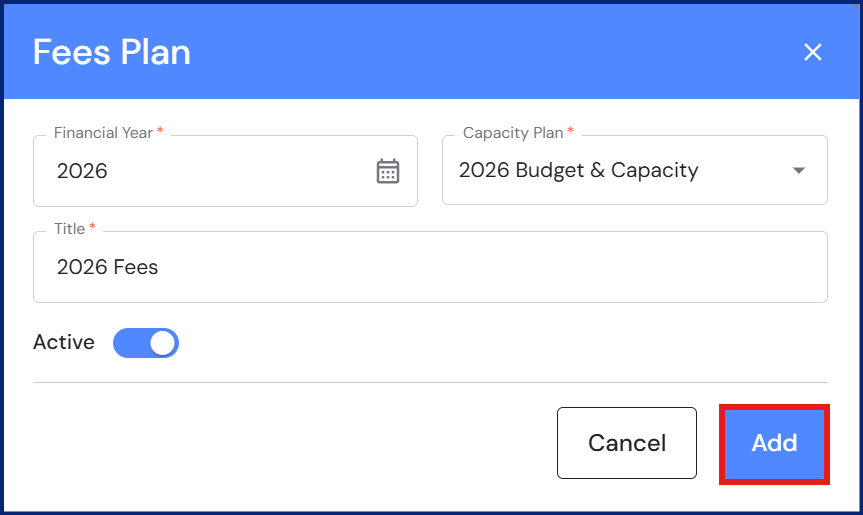Click the horizontal divider above the buttons

[x=430, y=382]
